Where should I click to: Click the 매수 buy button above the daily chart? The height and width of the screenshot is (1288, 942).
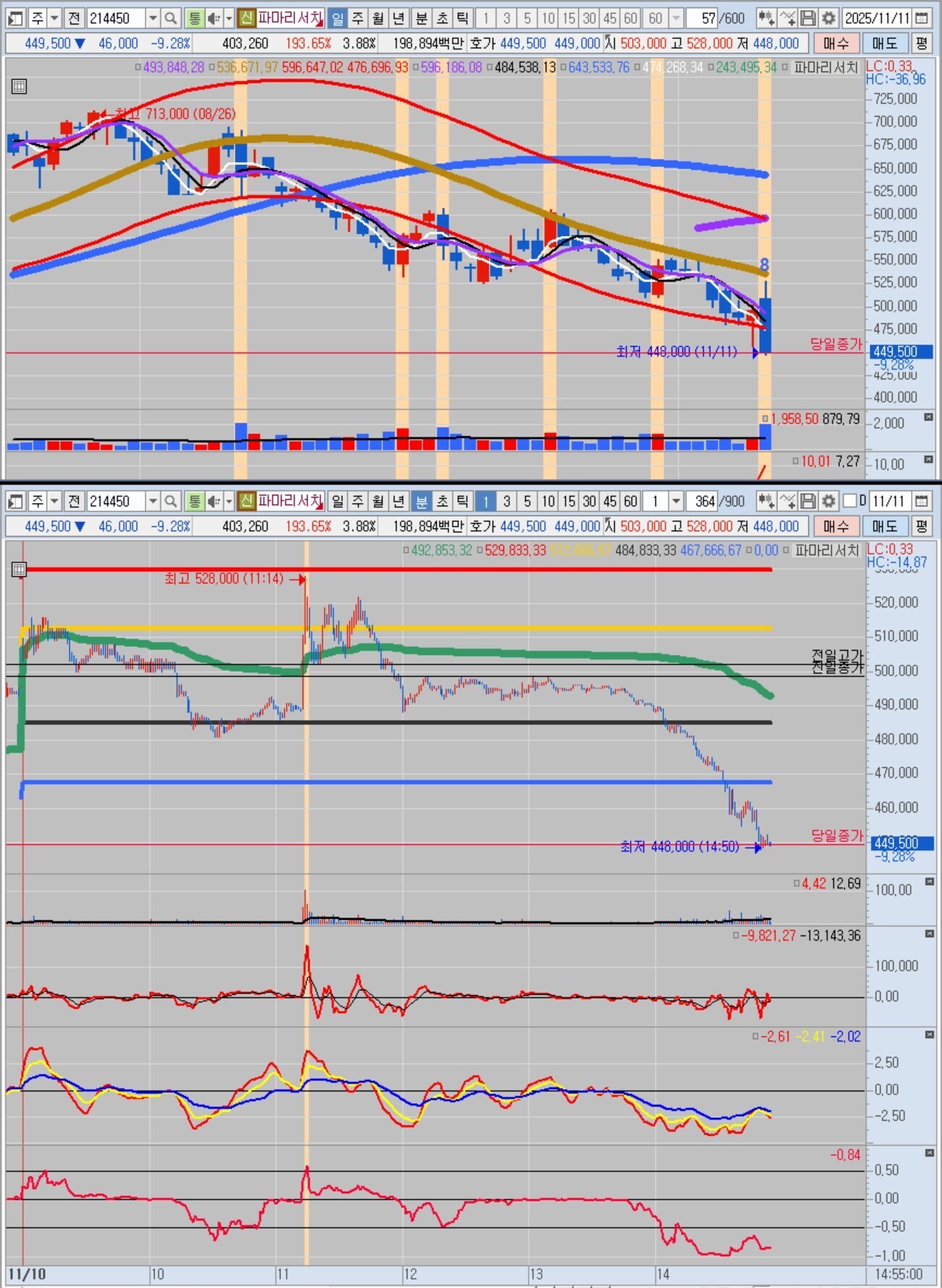pyautogui.click(x=836, y=43)
